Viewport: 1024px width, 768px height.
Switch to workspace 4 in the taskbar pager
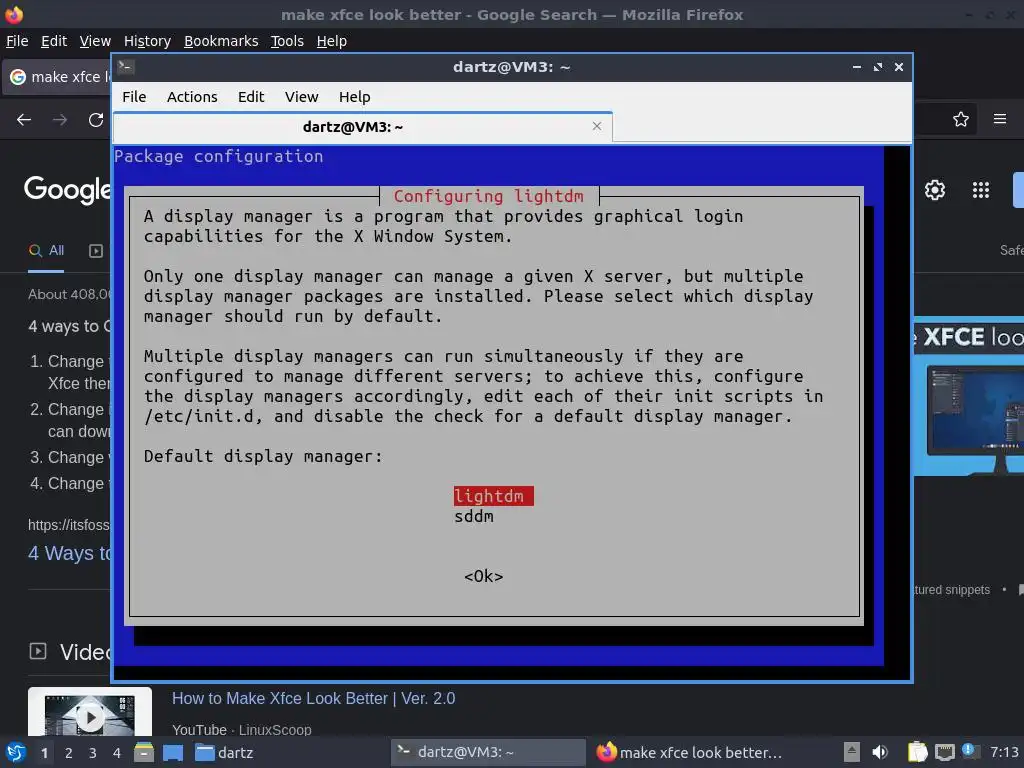[117, 753]
